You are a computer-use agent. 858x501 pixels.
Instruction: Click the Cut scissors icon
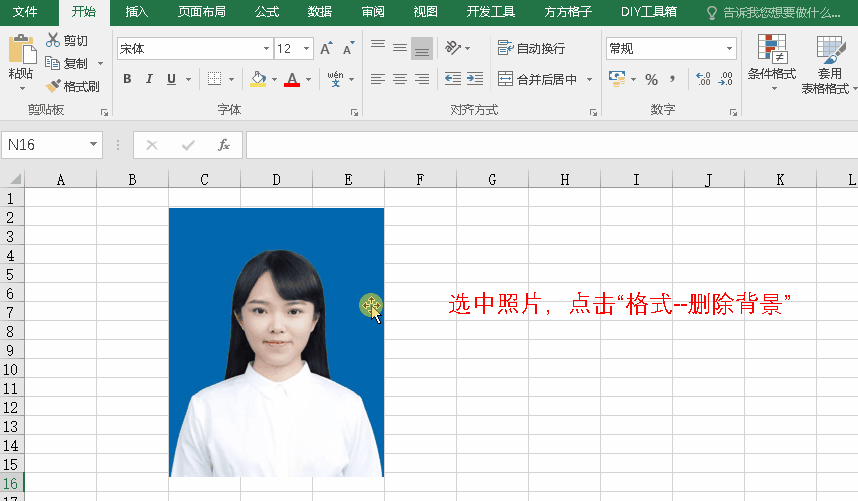coord(53,40)
